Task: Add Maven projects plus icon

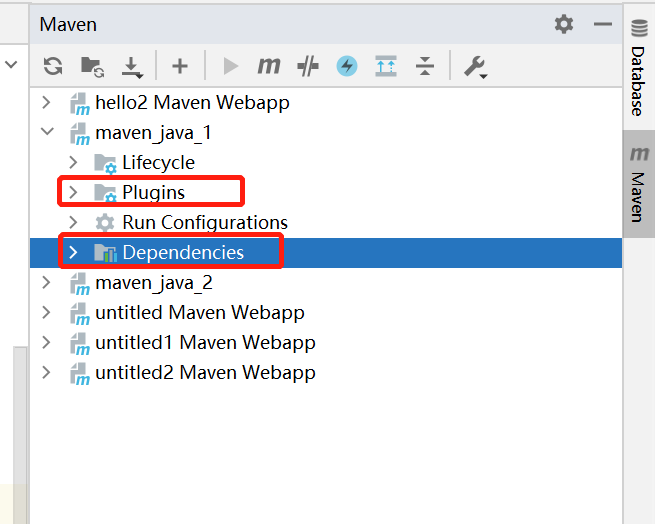Action: (x=180, y=66)
